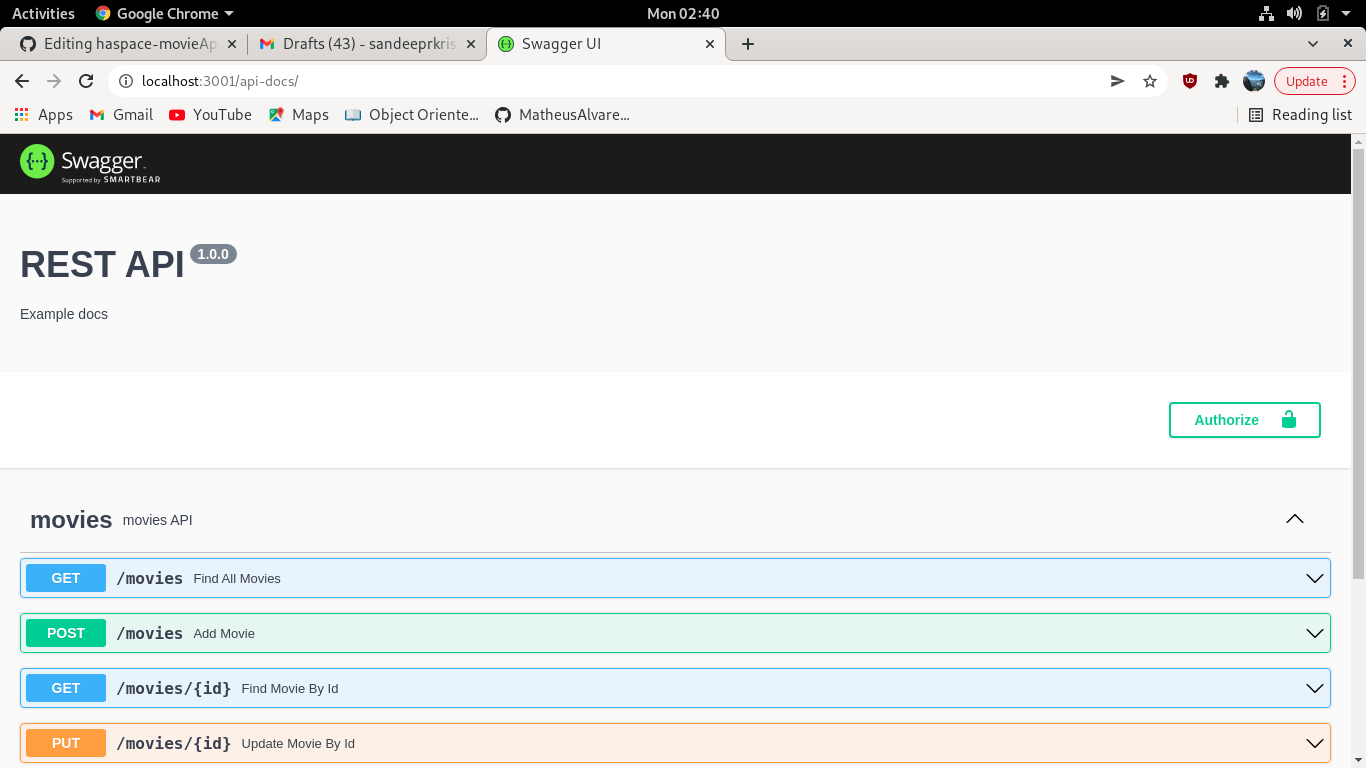Toggle the bookmark star for this page
The width and height of the screenshot is (1366, 768).
(x=1150, y=81)
